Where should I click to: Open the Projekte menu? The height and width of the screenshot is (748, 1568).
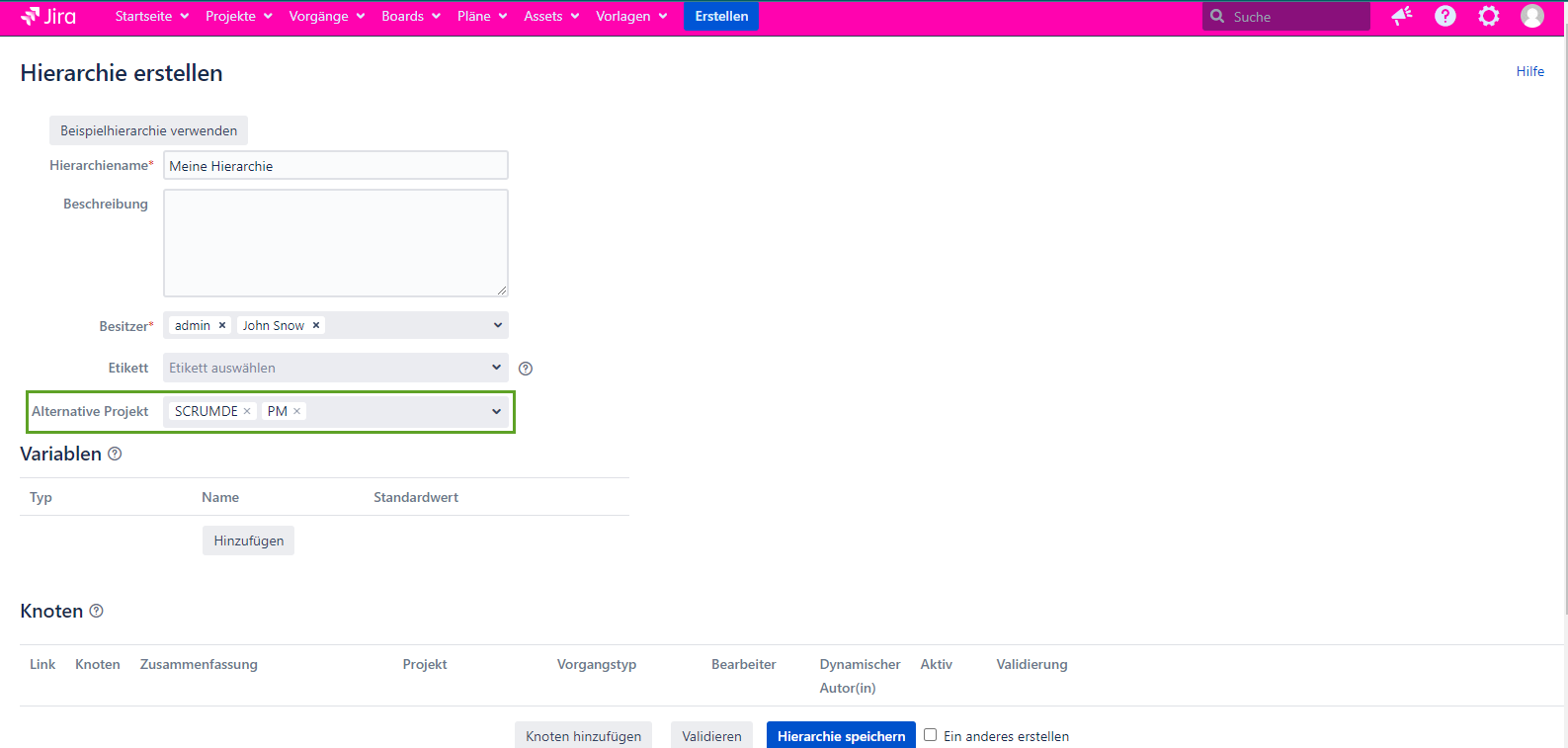tap(238, 16)
